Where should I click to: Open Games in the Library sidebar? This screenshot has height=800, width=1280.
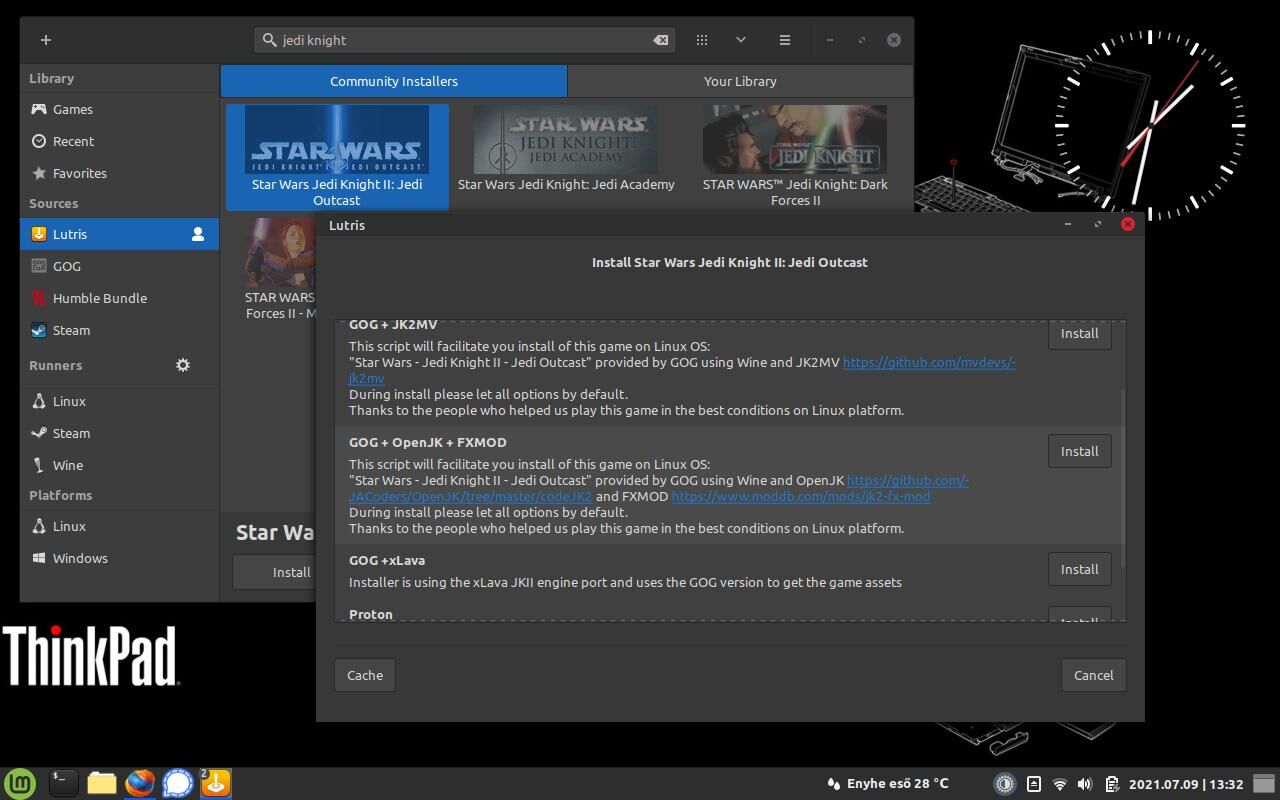pyautogui.click(x=119, y=109)
